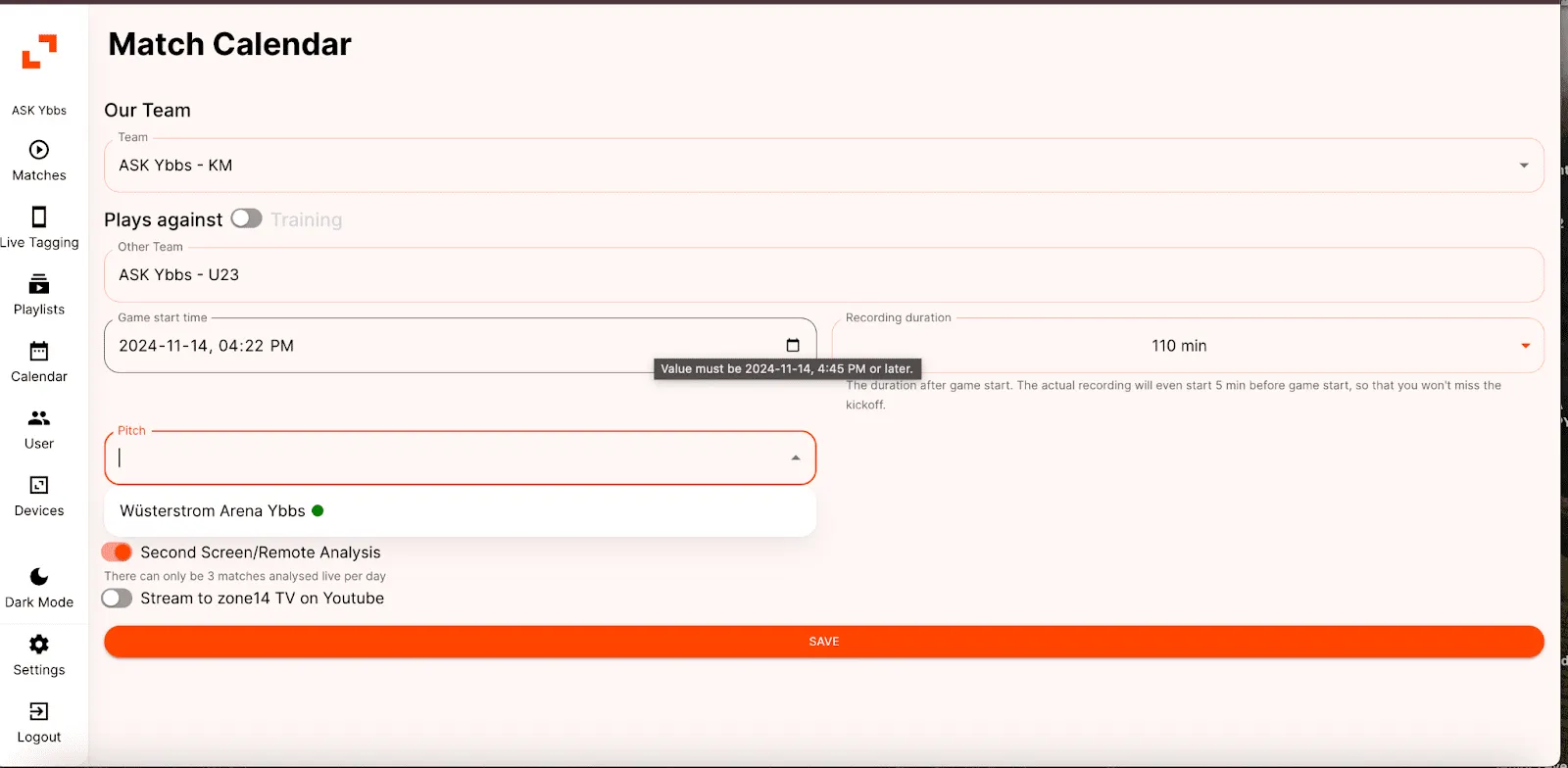
Task: Click the orange zone14 logo
Action: click(39, 51)
